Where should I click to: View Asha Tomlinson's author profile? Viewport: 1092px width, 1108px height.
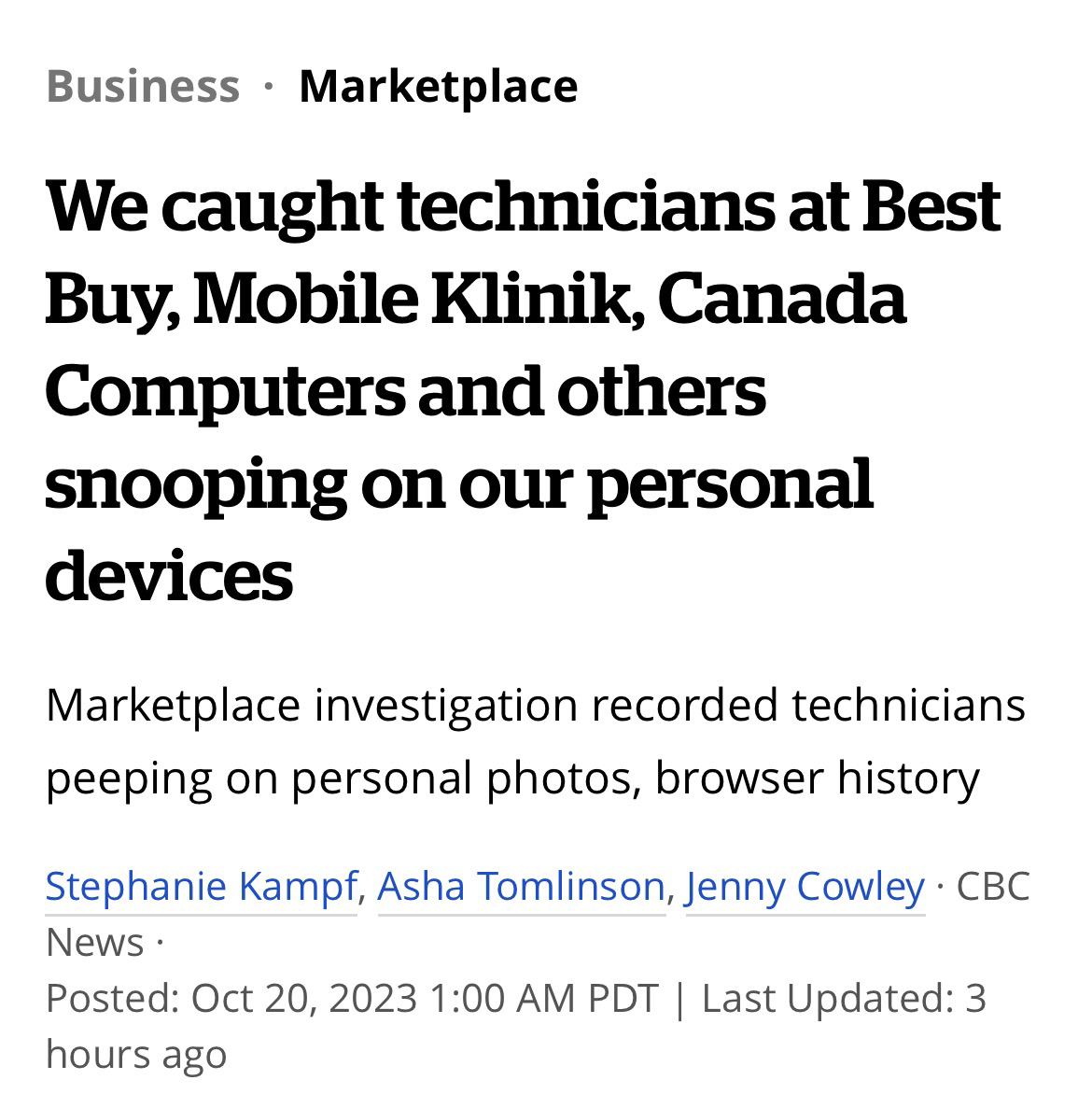[522, 886]
